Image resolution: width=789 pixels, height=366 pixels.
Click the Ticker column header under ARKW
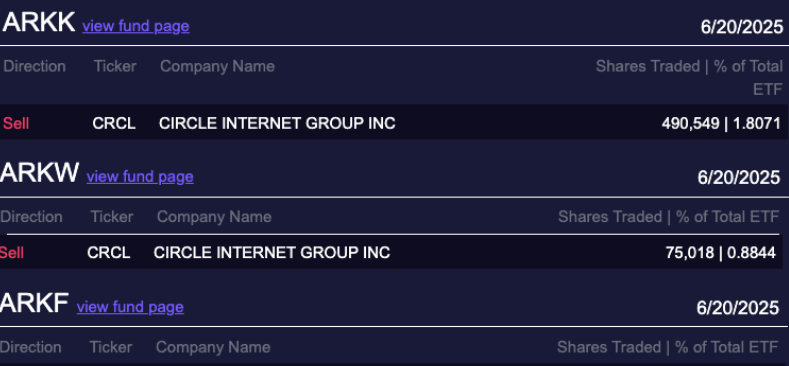coord(112,217)
